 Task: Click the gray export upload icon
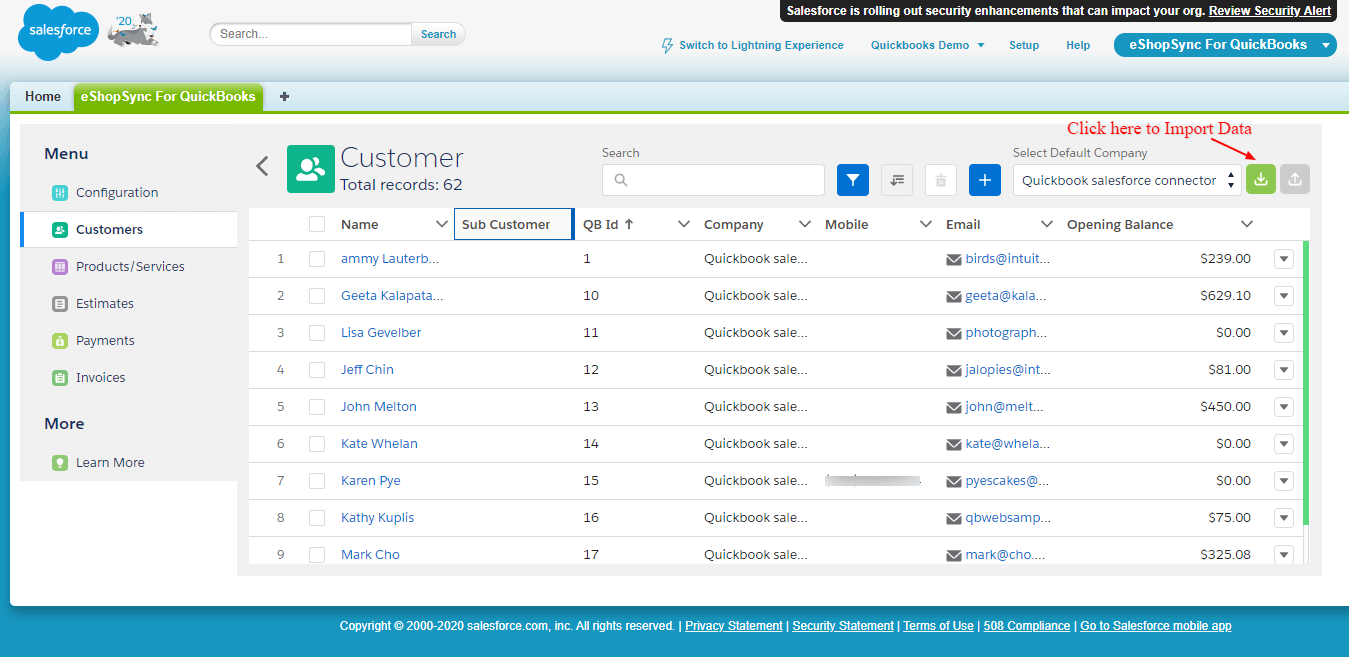[1295, 180]
